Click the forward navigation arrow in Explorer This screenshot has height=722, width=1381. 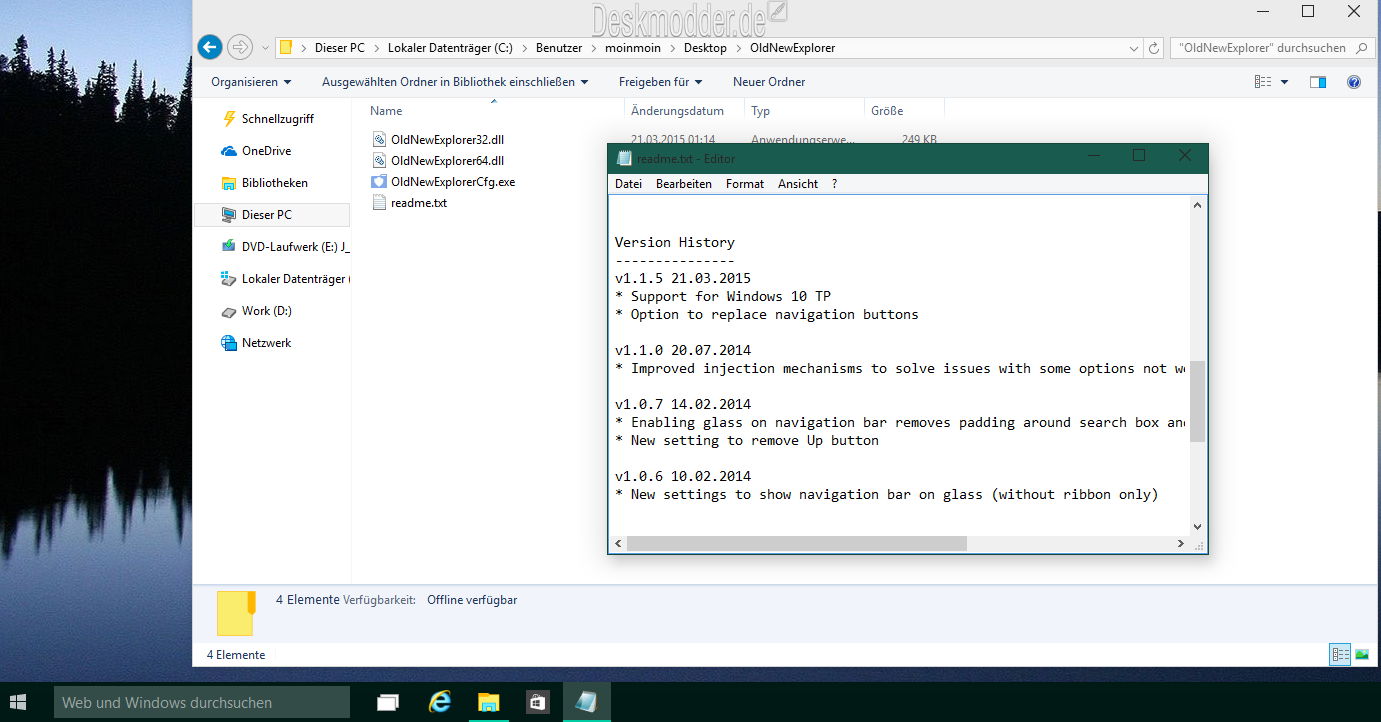click(x=240, y=47)
